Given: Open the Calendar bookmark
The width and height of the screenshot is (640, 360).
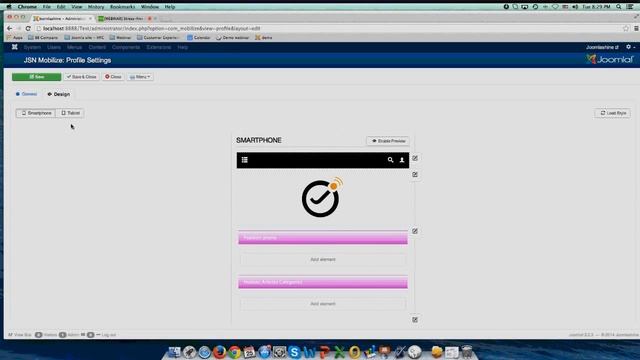Looking at the screenshot, I should (x=198, y=38).
